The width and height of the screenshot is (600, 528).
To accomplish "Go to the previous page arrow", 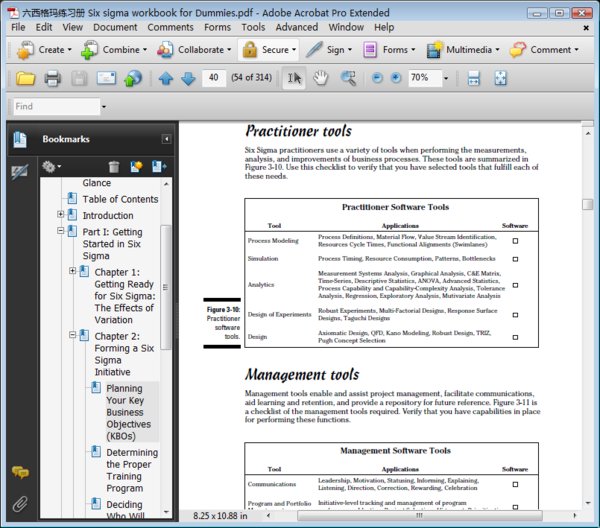I will (165, 78).
